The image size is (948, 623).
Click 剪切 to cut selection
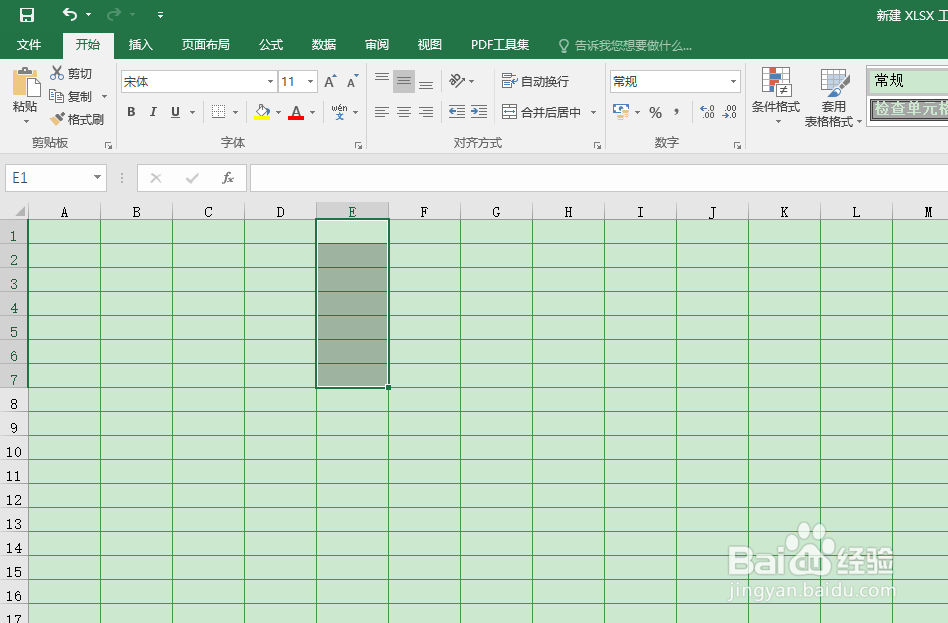[71, 73]
